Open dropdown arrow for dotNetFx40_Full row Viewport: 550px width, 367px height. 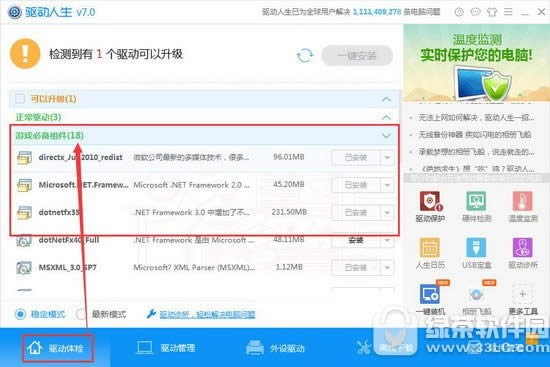coord(387,240)
